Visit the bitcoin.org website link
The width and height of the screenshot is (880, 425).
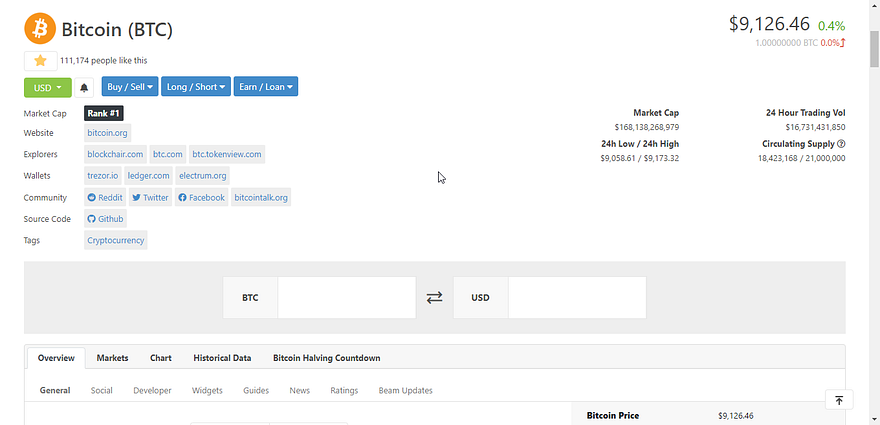107,133
